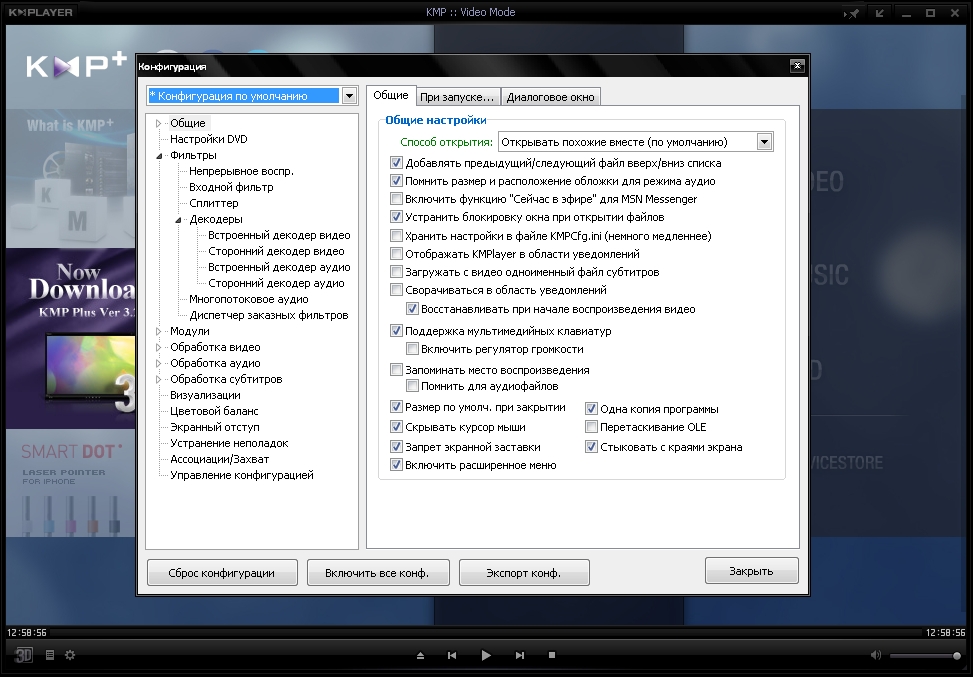
Task: Select 'Цветовой баланс' in the tree
Action: [214, 411]
